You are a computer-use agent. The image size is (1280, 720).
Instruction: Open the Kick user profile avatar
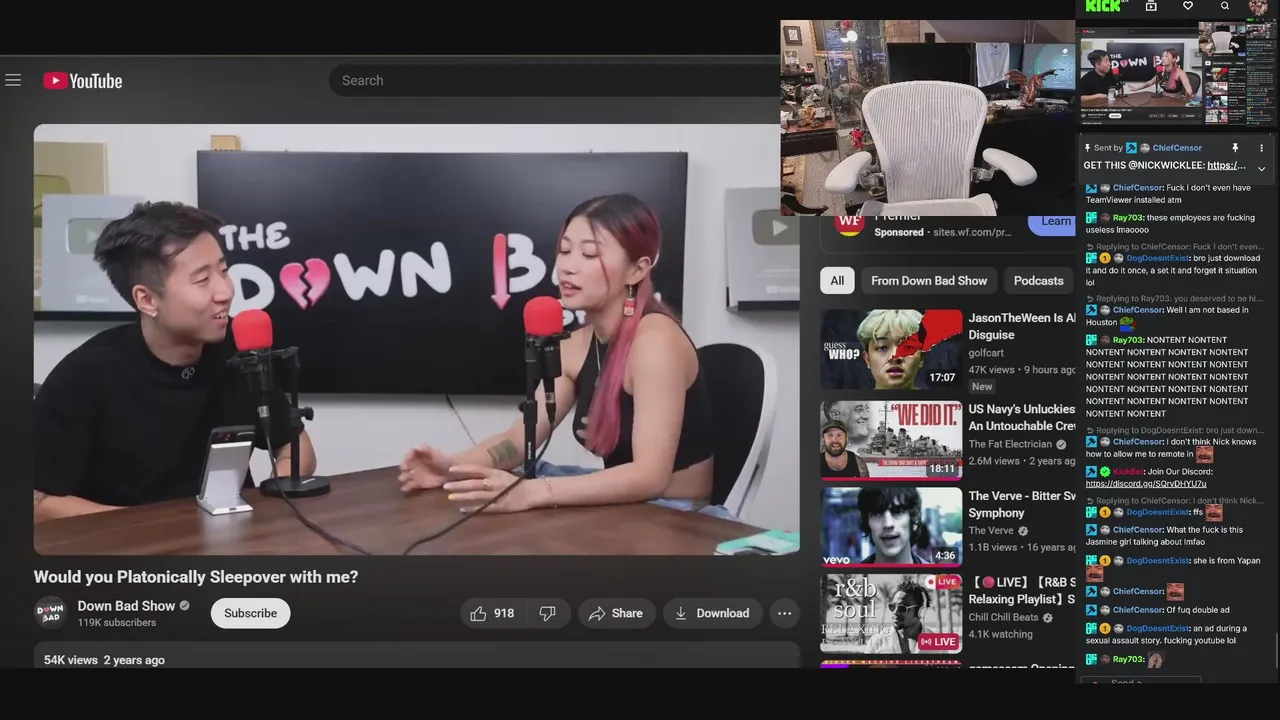(x=1259, y=7)
